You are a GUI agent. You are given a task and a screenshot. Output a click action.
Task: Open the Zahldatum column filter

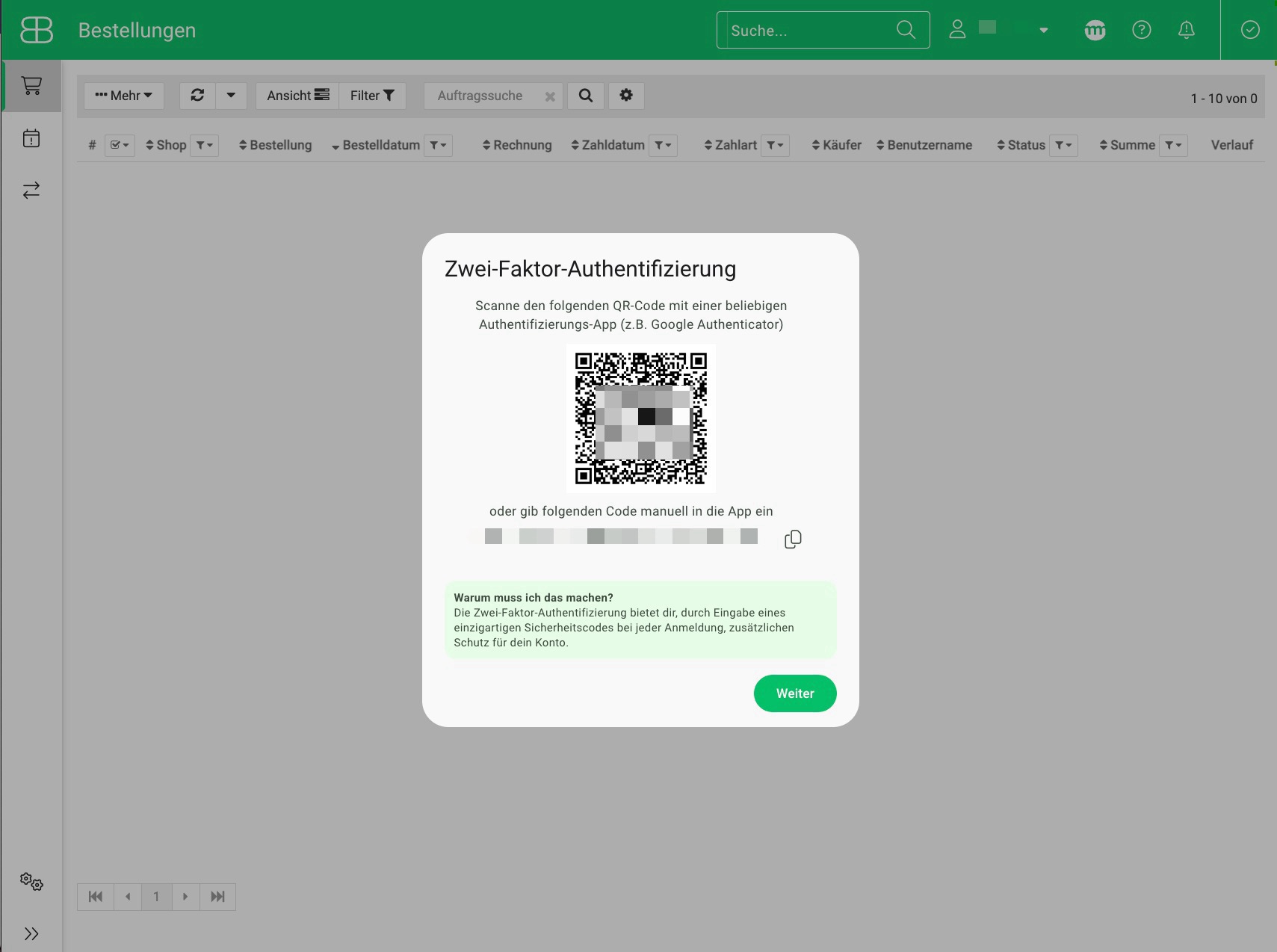pos(663,145)
